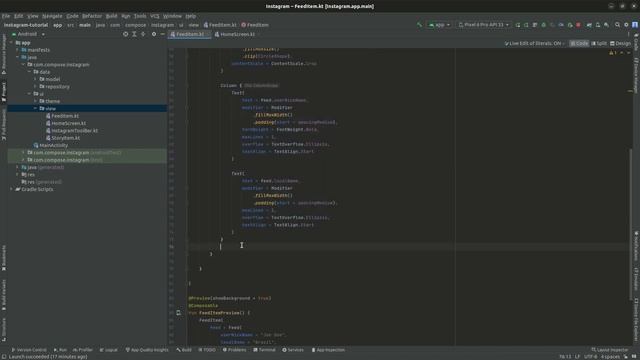Select the FeedItem.kt editor tab
The height and width of the screenshot is (360, 640).
point(190,34)
